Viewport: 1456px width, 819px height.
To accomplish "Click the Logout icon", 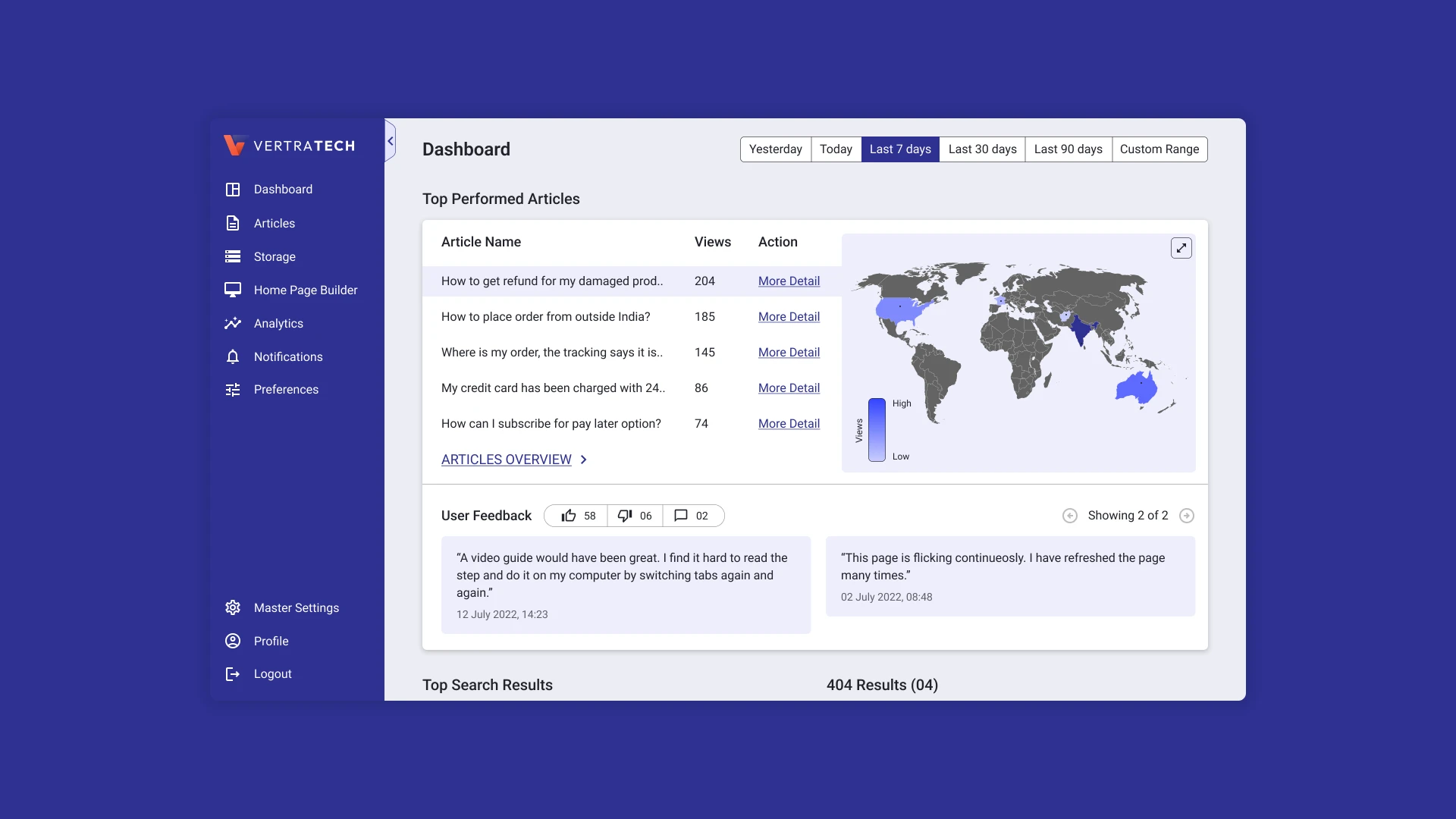I will click(233, 674).
